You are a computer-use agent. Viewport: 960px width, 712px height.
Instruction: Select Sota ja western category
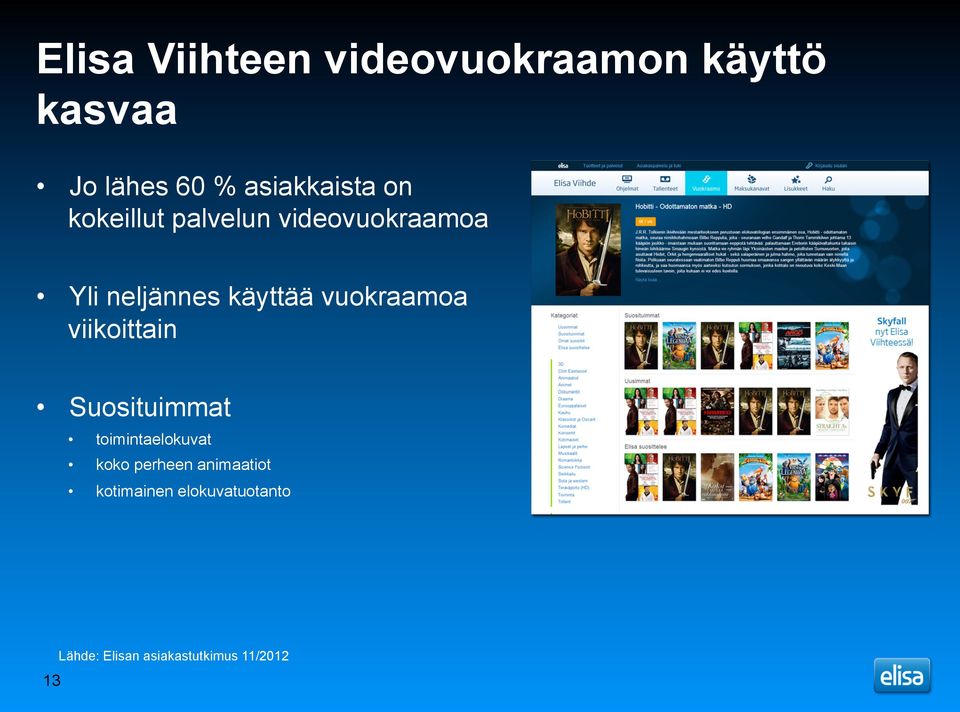(x=572, y=481)
